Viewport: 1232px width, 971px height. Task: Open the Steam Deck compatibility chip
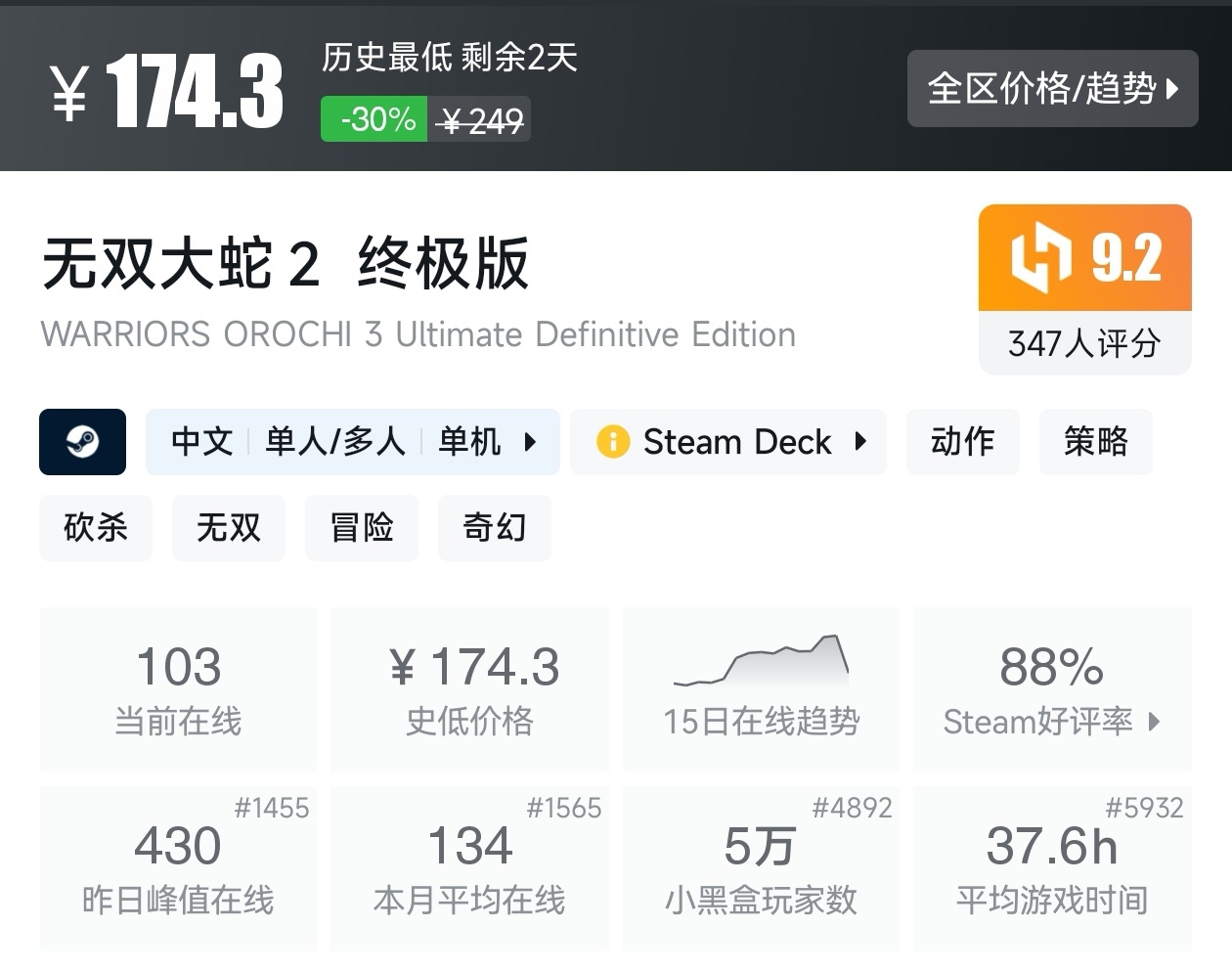[x=728, y=442]
